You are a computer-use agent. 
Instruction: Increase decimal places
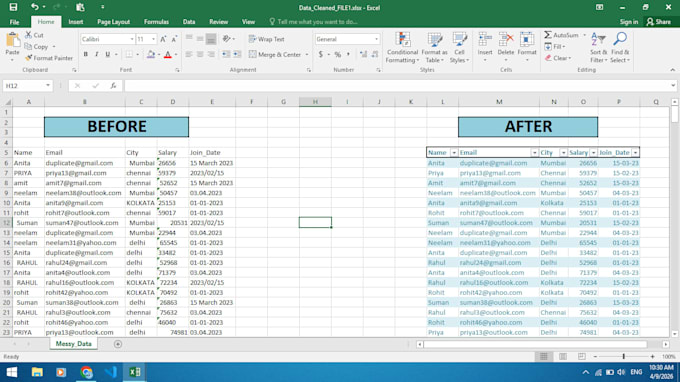tap(363, 55)
